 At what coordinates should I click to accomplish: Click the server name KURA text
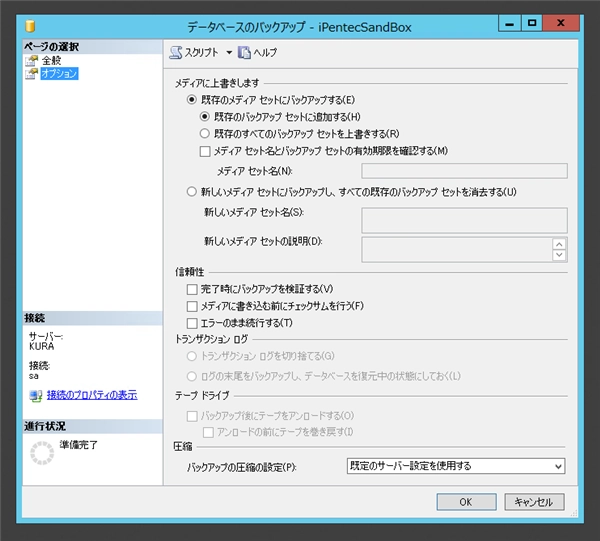(x=42, y=346)
